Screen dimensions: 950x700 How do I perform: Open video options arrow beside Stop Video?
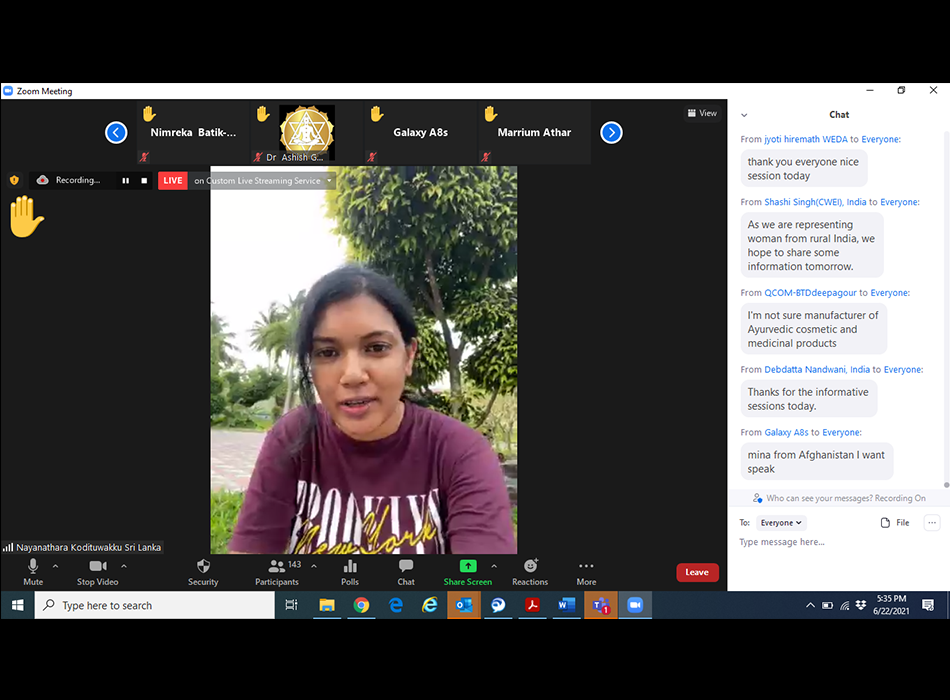click(124, 566)
